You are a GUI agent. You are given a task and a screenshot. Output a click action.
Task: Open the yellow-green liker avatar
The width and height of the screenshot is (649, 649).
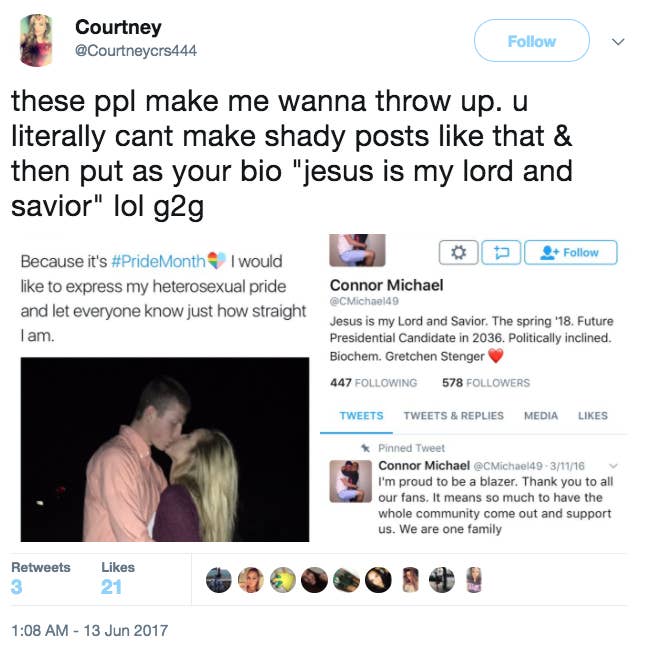pos(283,579)
